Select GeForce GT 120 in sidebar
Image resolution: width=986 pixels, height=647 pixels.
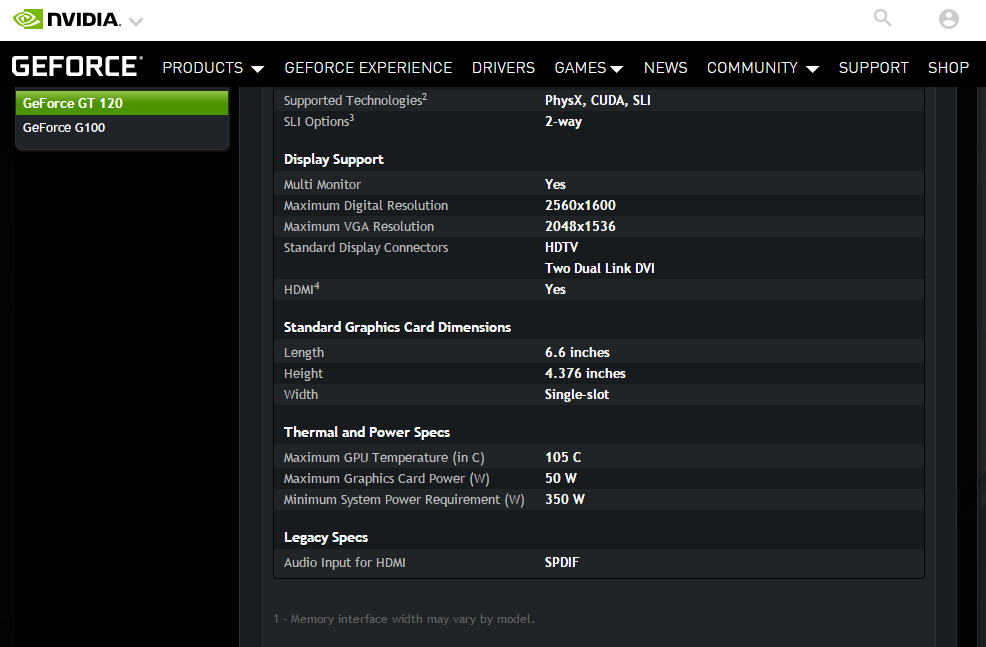click(x=121, y=103)
